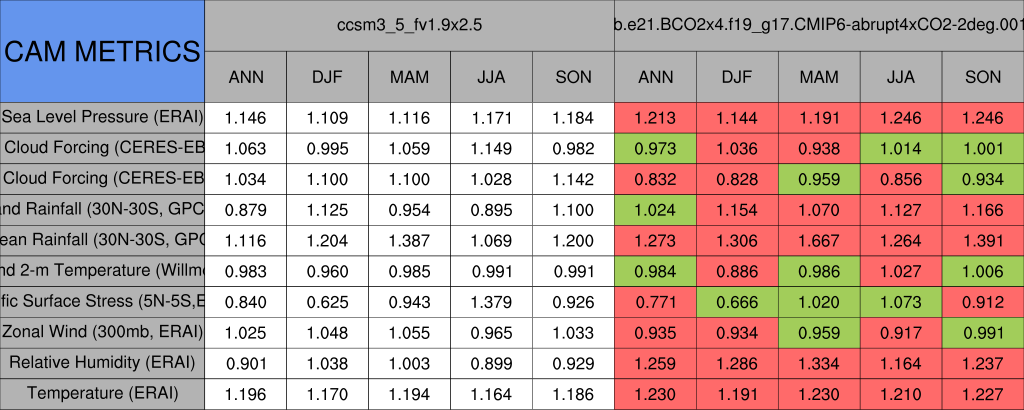Screen dimensions: 1024x410
Task: Click the Relative Humidity (ERAI) row label
Action: (102, 362)
